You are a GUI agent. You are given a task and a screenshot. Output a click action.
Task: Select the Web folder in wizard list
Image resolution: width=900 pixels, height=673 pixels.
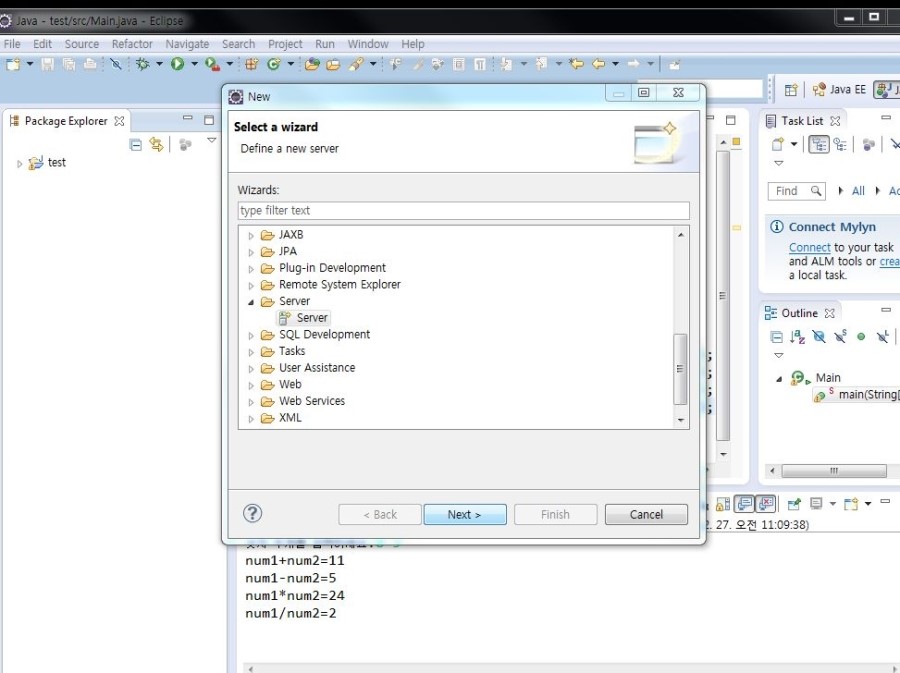pos(290,384)
